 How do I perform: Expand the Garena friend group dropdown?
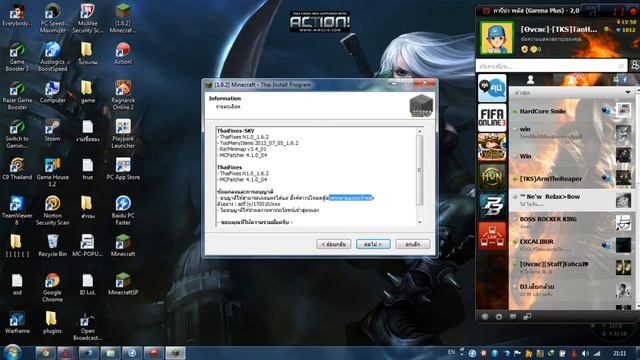click(628, 93)
